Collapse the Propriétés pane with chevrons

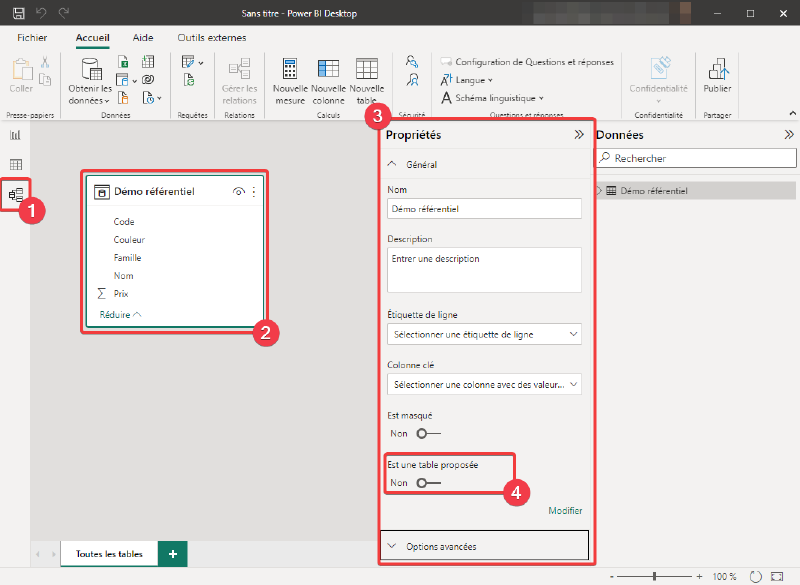(579, 135)
